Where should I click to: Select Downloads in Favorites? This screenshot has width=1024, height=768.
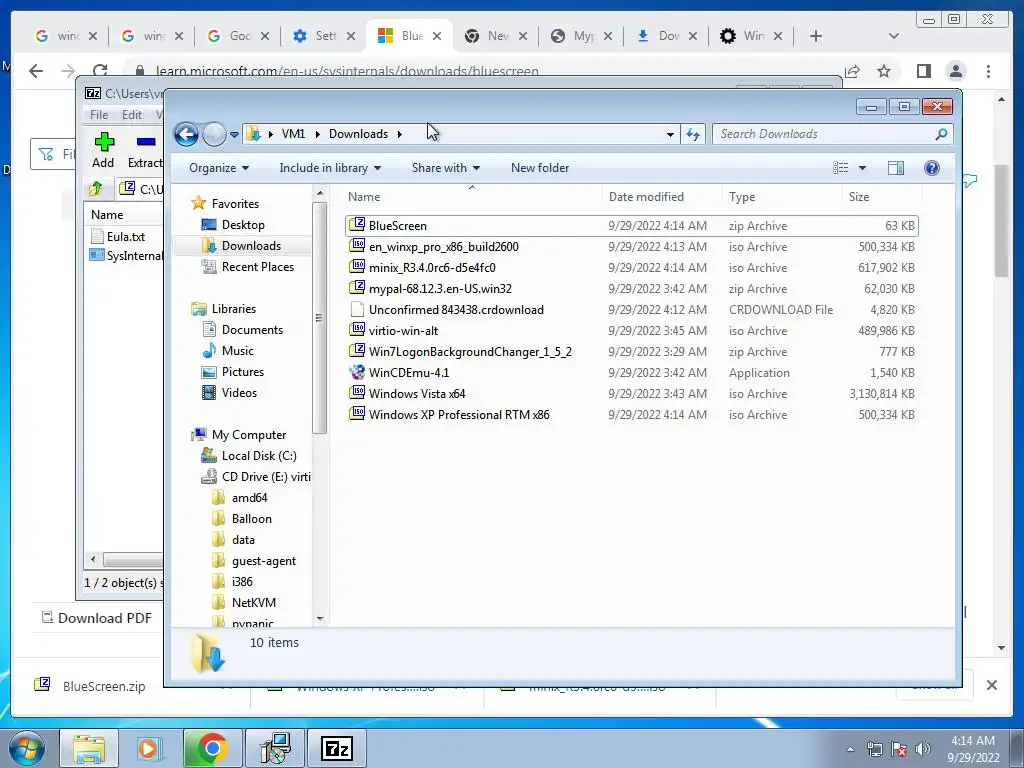click(x=251, y=246)
